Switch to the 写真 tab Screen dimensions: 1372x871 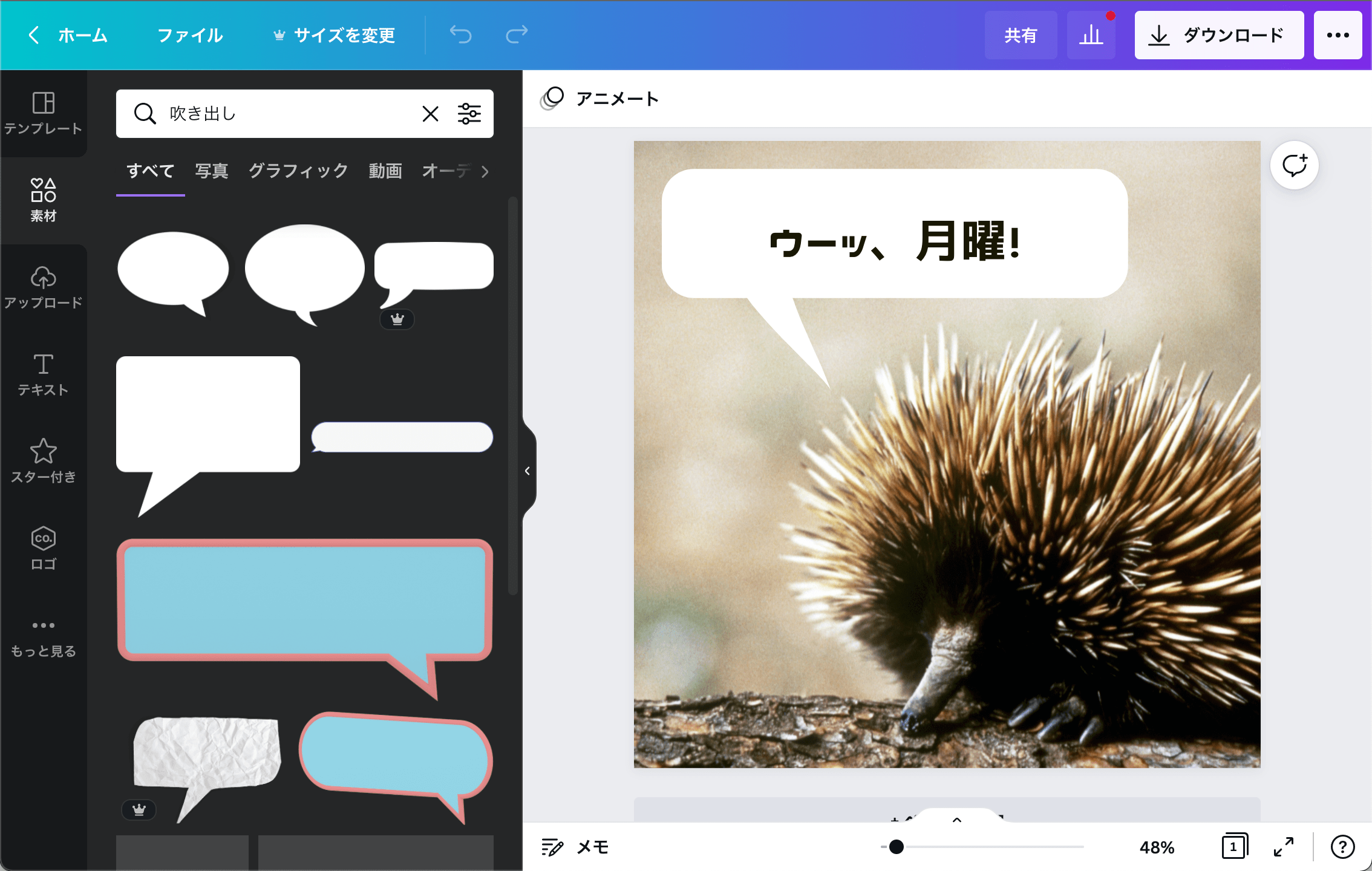pyautogui.click(x=211, y=171)
